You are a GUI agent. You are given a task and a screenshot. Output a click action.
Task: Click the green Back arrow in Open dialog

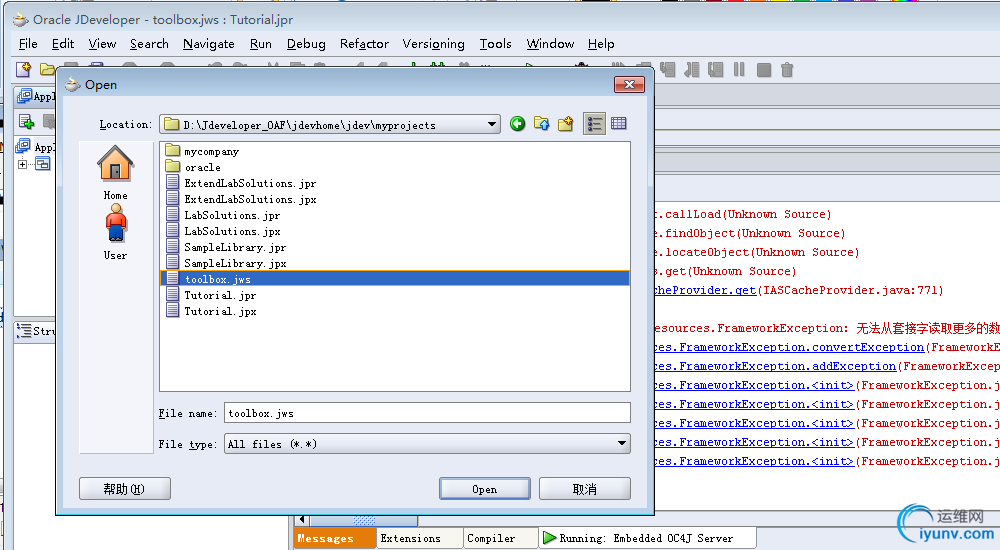(518, 124)
